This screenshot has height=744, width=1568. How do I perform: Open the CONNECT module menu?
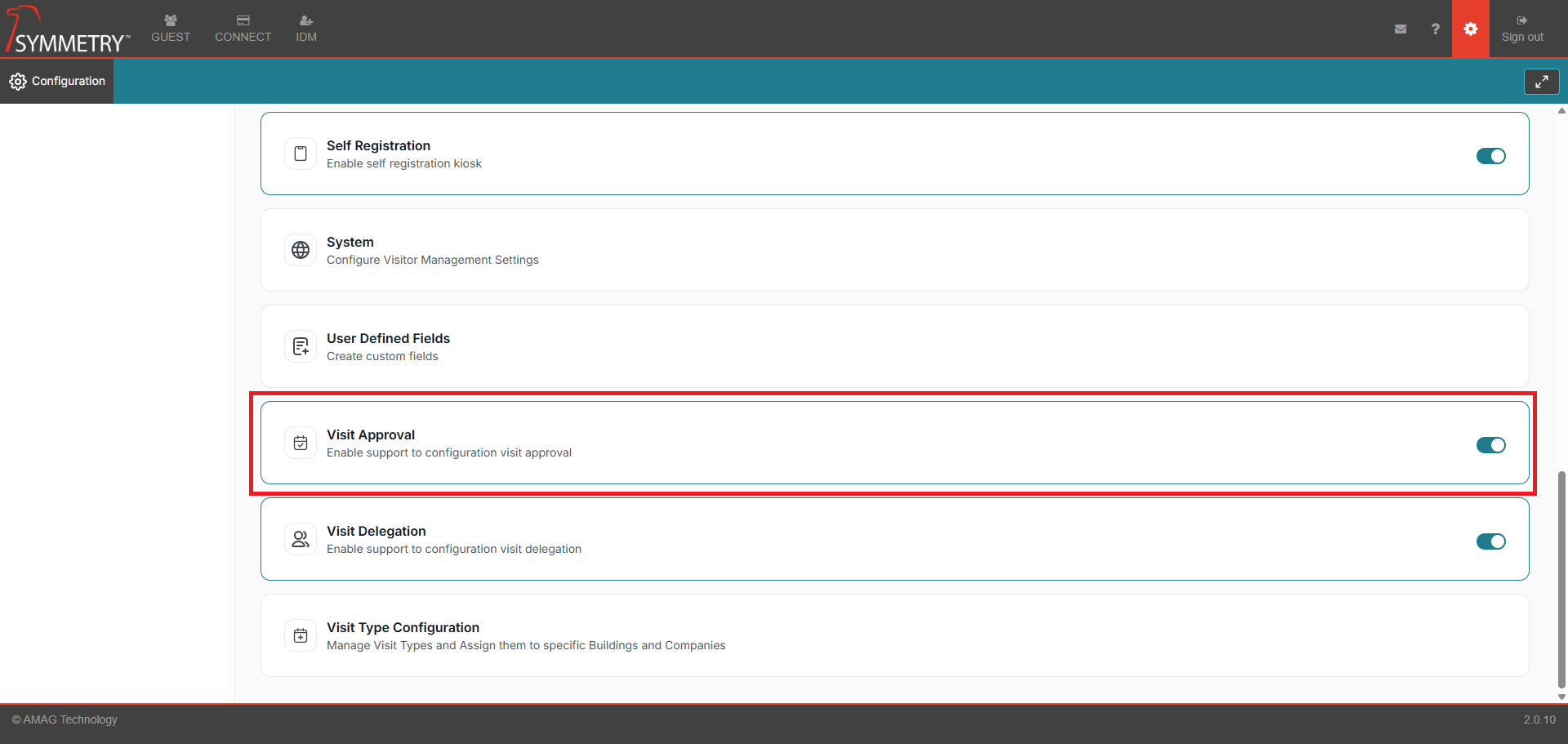pyautogui.click(x=243, y=29)
